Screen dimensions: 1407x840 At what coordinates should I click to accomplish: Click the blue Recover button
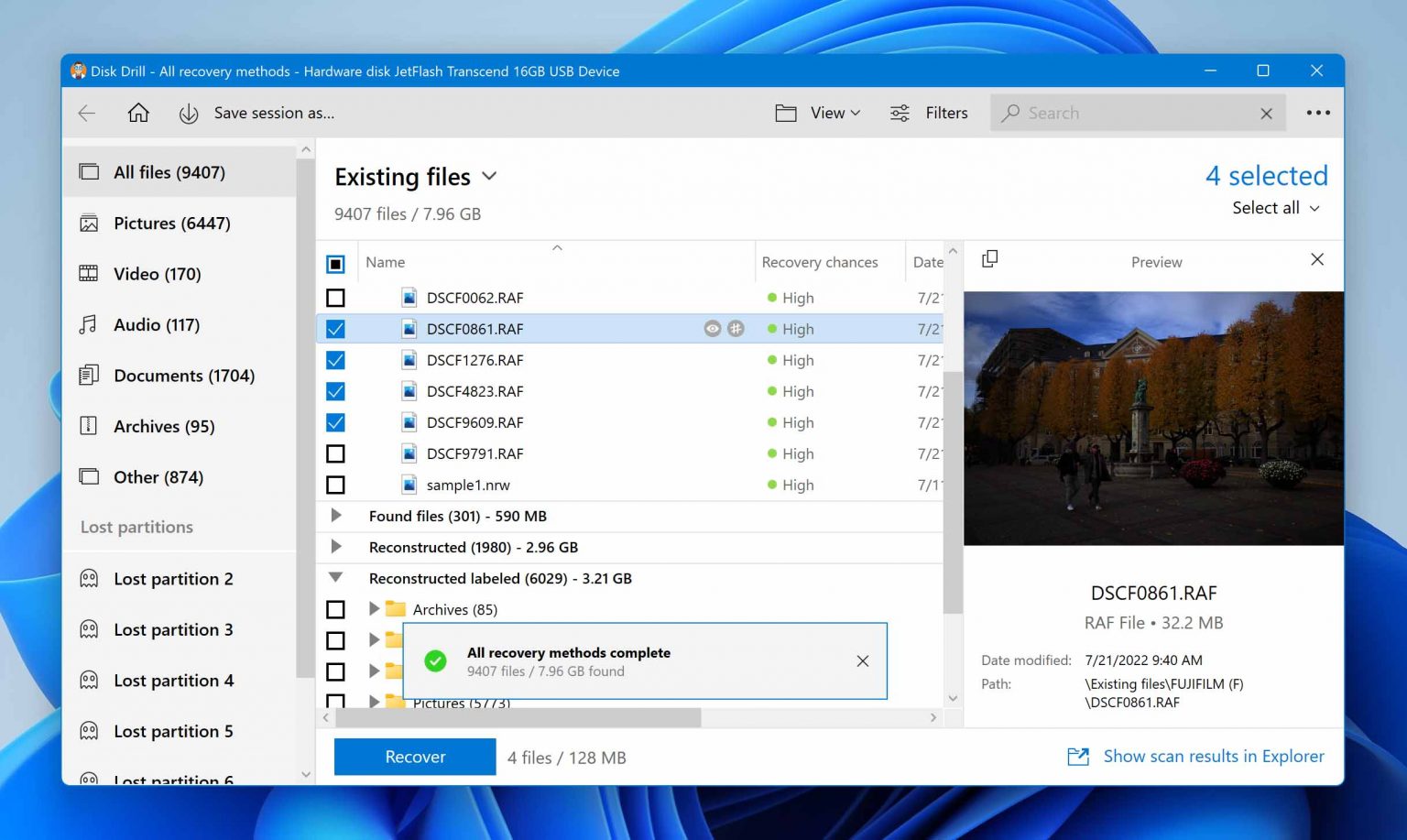(x=415, y=757)
